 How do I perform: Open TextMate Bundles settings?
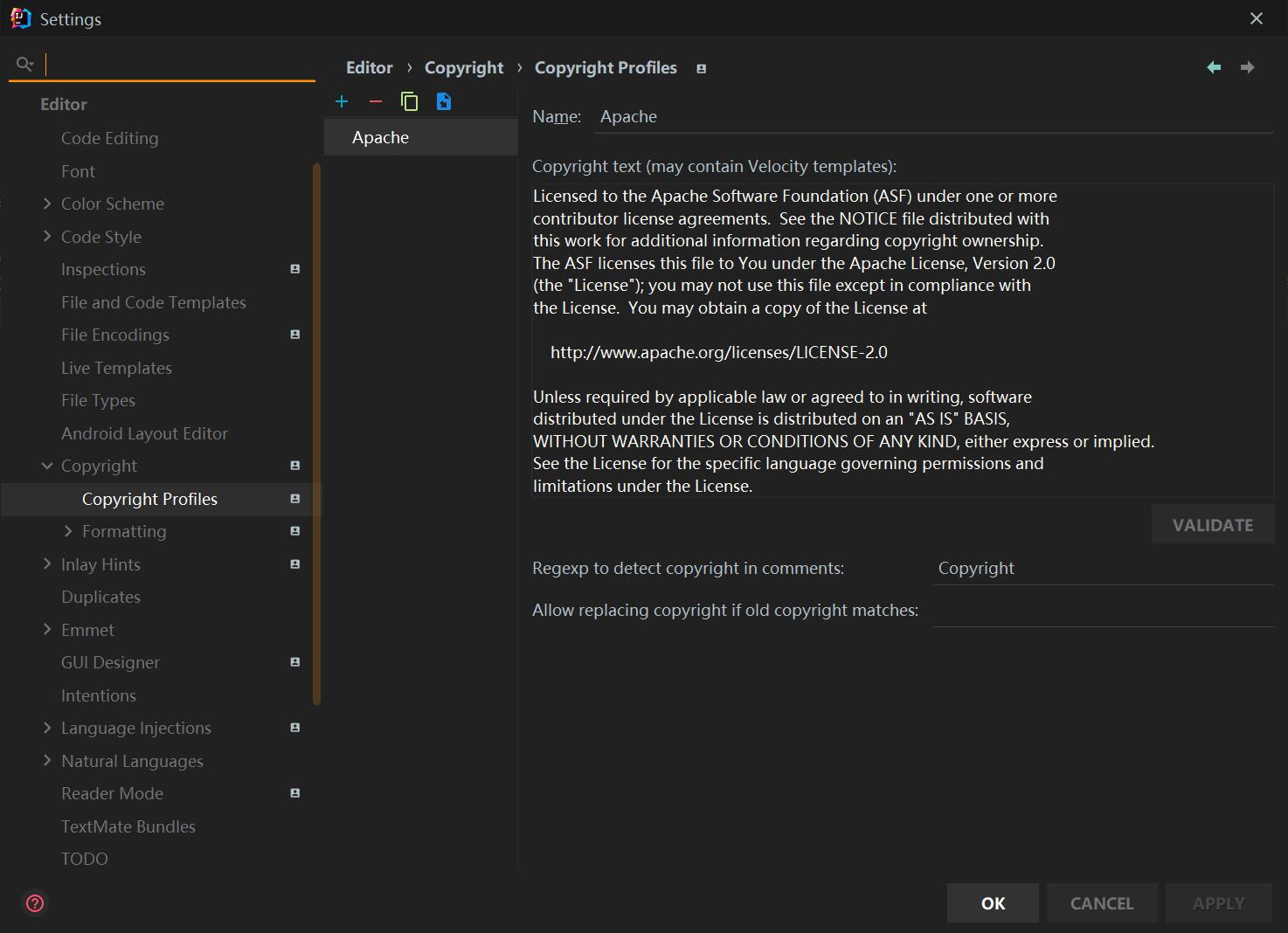pyautogui.click(x=128, y=826)
